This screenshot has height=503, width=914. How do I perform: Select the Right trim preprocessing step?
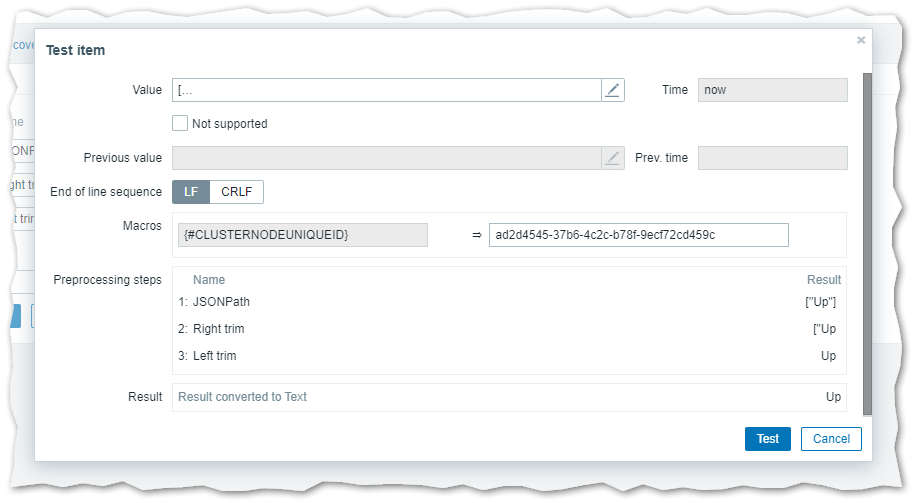(218, 329)
